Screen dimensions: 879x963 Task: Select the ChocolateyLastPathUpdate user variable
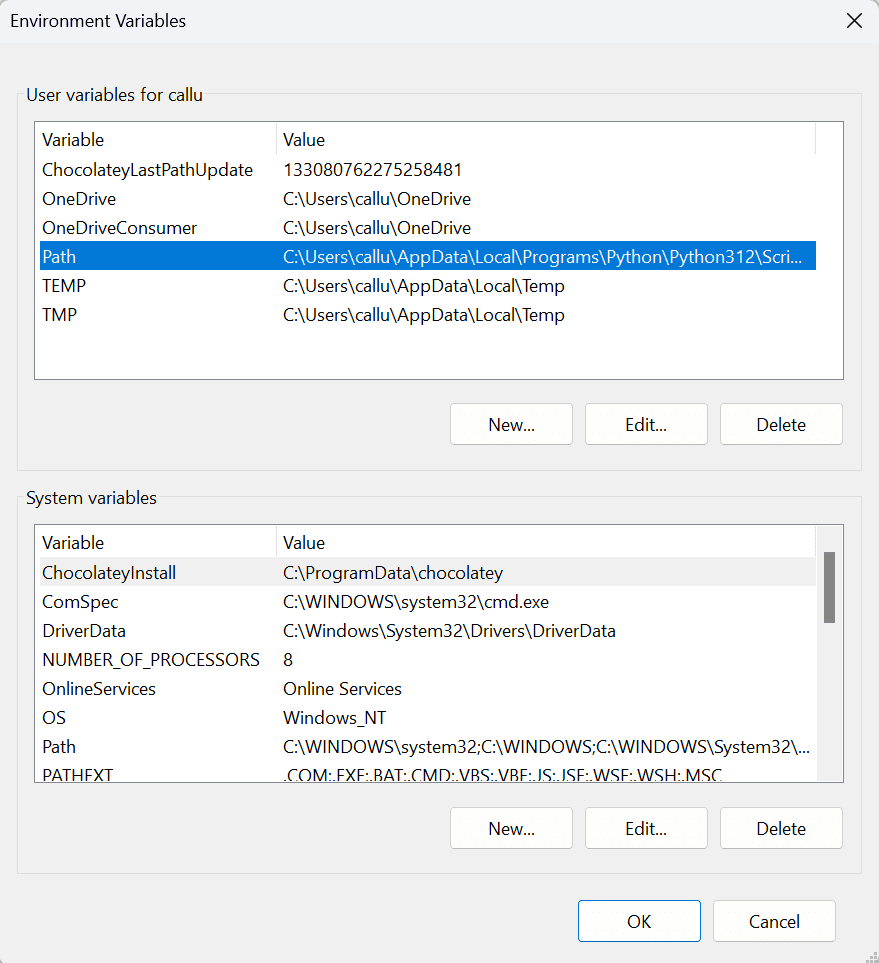coord(147,170)
